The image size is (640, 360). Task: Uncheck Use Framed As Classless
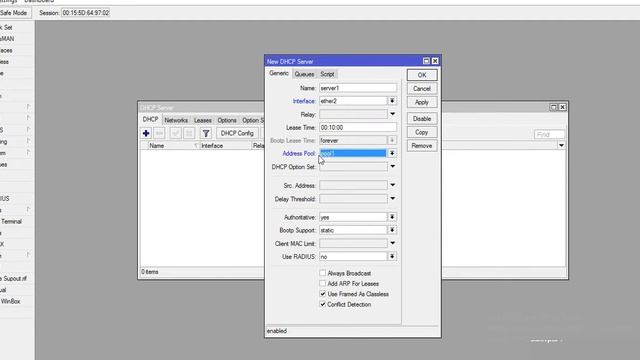(322, 294)
